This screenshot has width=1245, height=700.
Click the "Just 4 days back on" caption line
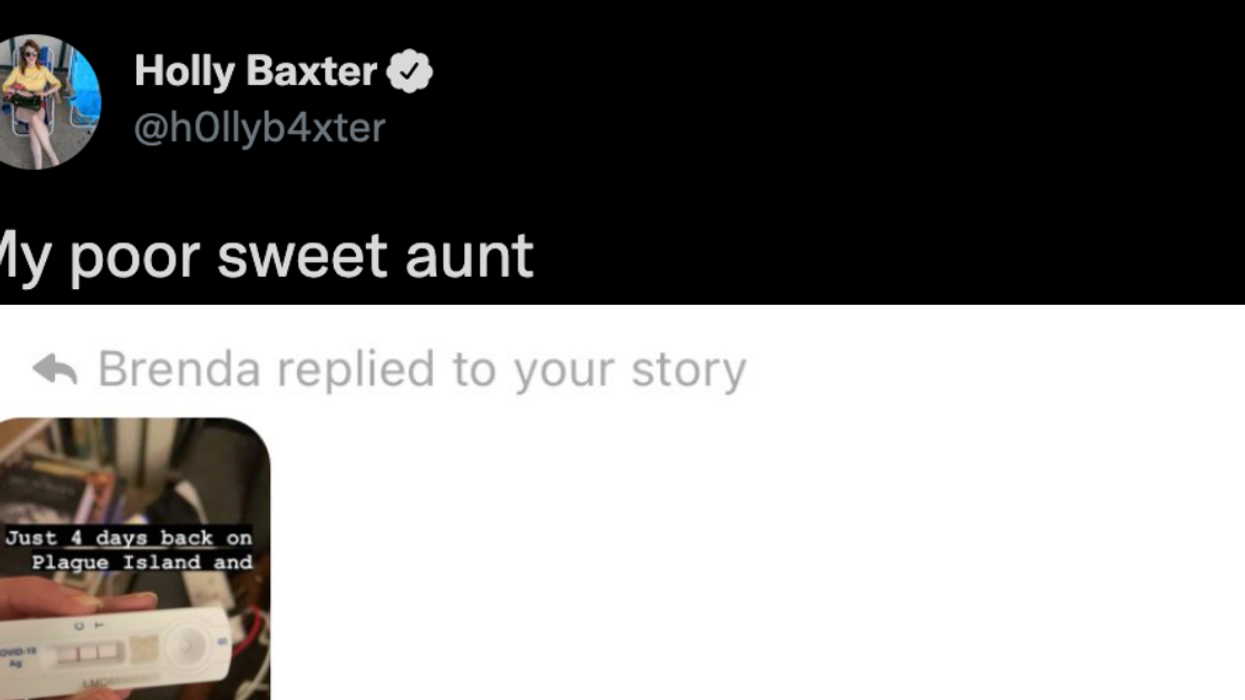128,538
